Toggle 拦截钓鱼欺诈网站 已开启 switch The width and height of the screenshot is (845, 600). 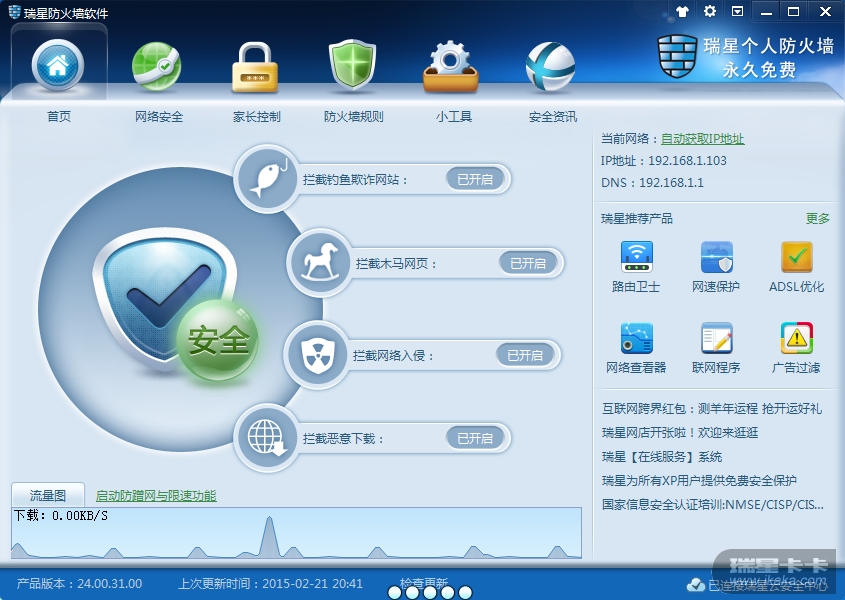coord(475,179)
